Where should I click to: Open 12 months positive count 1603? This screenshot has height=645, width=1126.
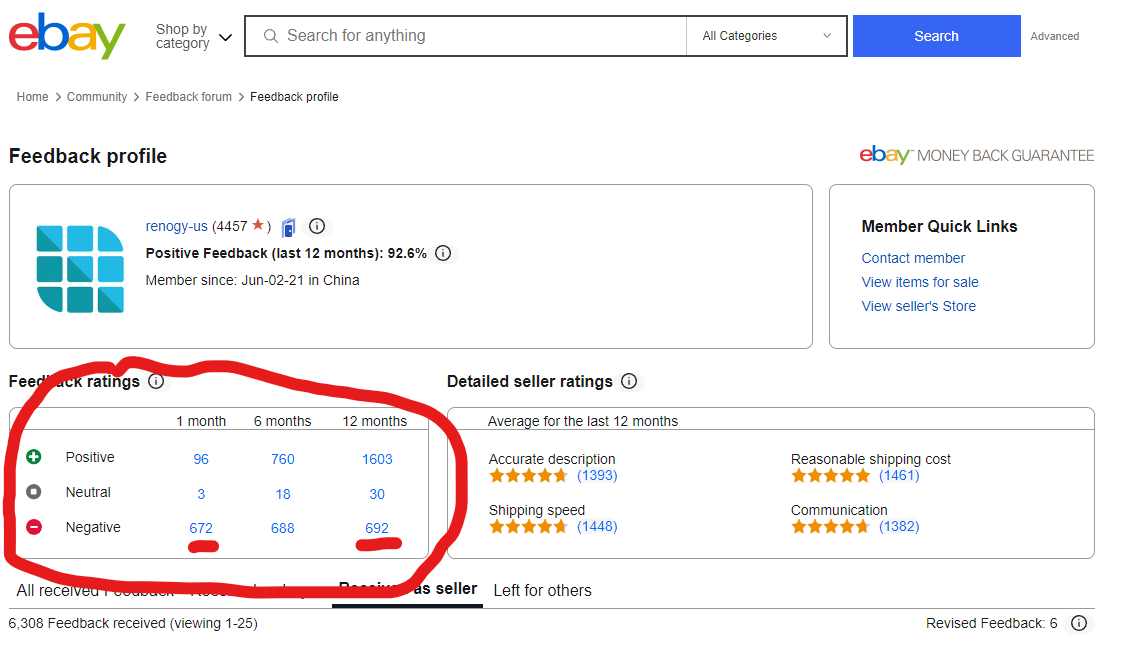click(377, 459)
